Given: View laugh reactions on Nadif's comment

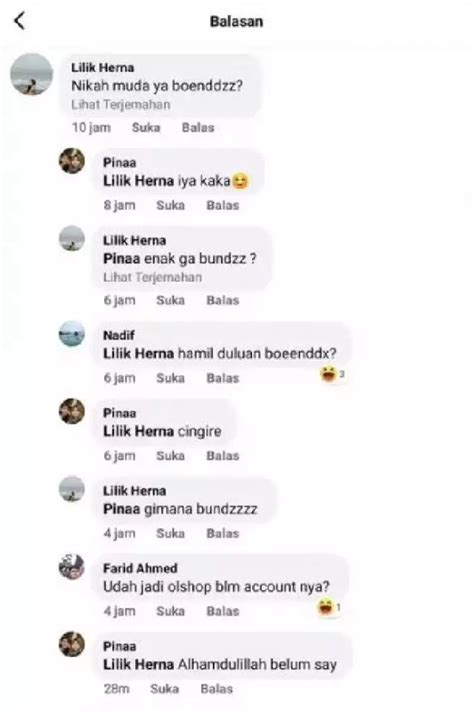Looking at the screenshot, I should click(x=332, y=374).
